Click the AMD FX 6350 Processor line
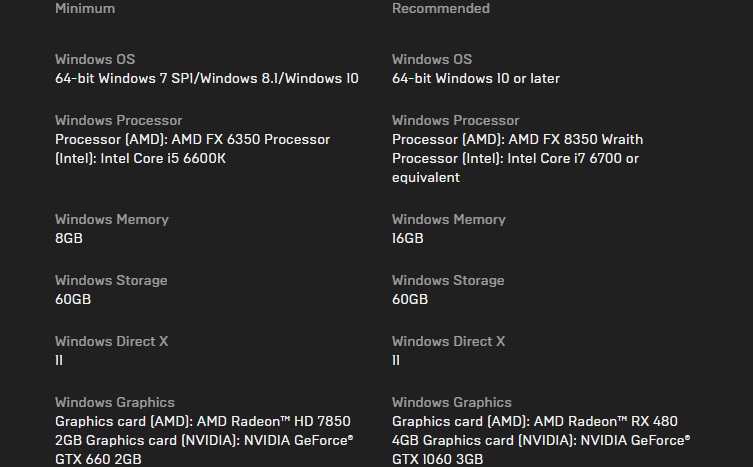The height and width of the screenshot is (467, 753). 192,139
